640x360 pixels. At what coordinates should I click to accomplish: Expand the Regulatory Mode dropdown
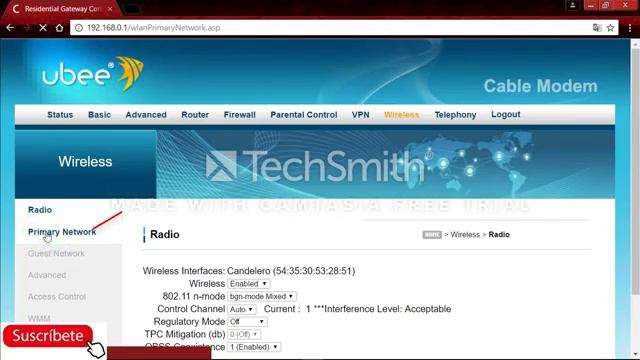[247, 322]
